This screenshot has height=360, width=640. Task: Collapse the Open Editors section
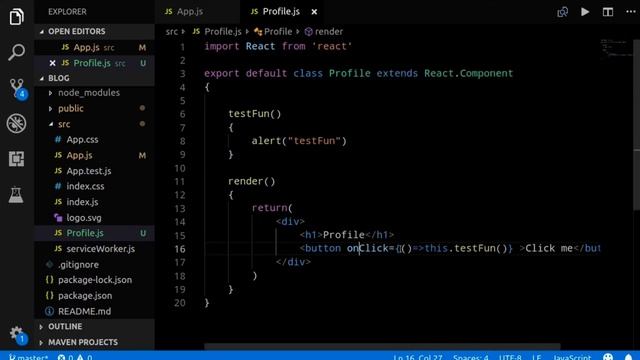click(x=94, y=31)
